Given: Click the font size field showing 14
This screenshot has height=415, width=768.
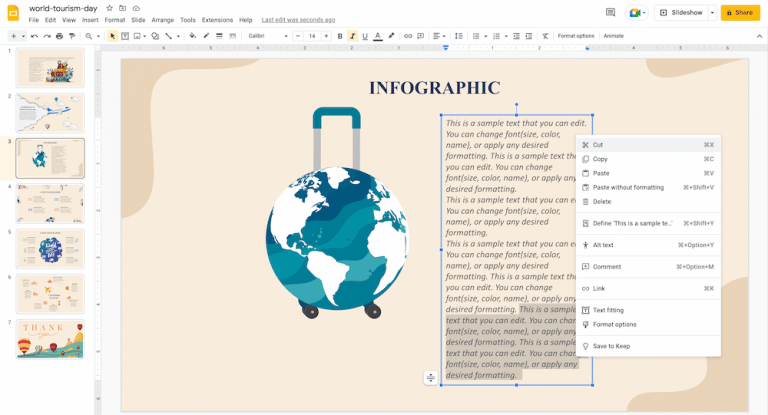Looking at the screenshot, I should point(312,36).
